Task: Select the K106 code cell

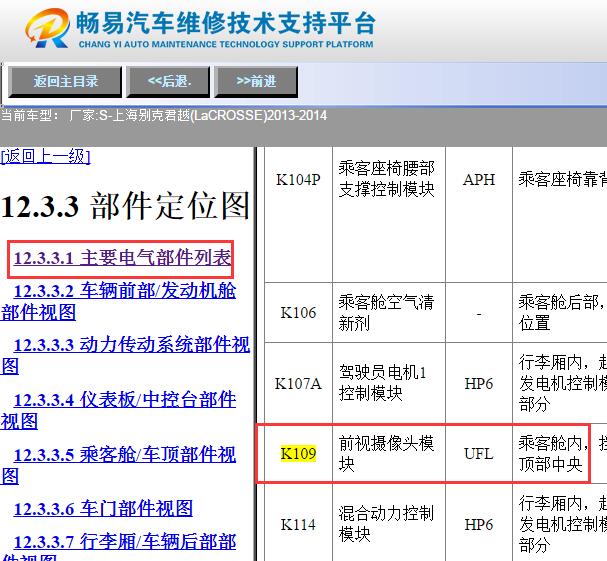Action: pos(298,312)
